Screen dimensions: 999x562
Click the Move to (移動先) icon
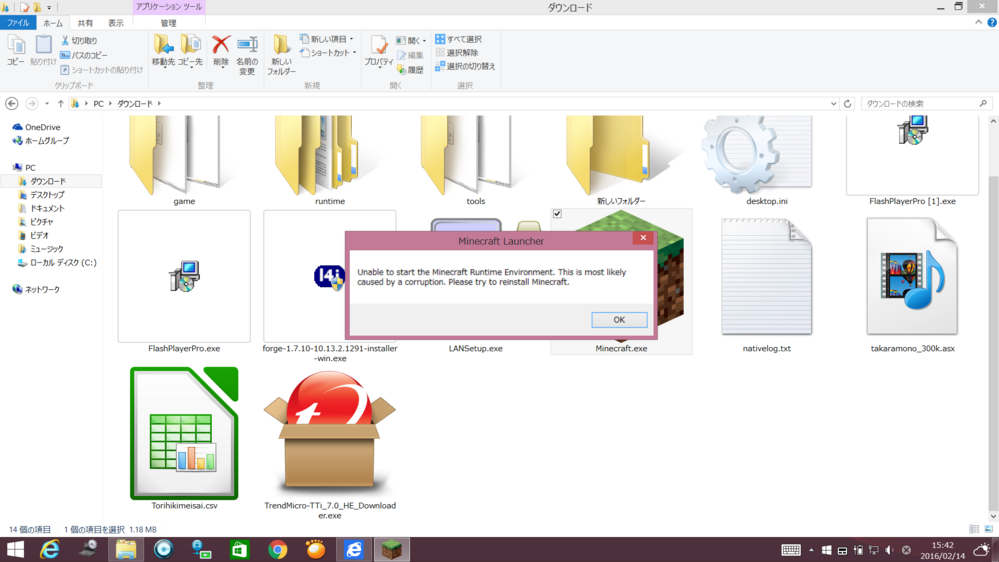pos(163,50)
